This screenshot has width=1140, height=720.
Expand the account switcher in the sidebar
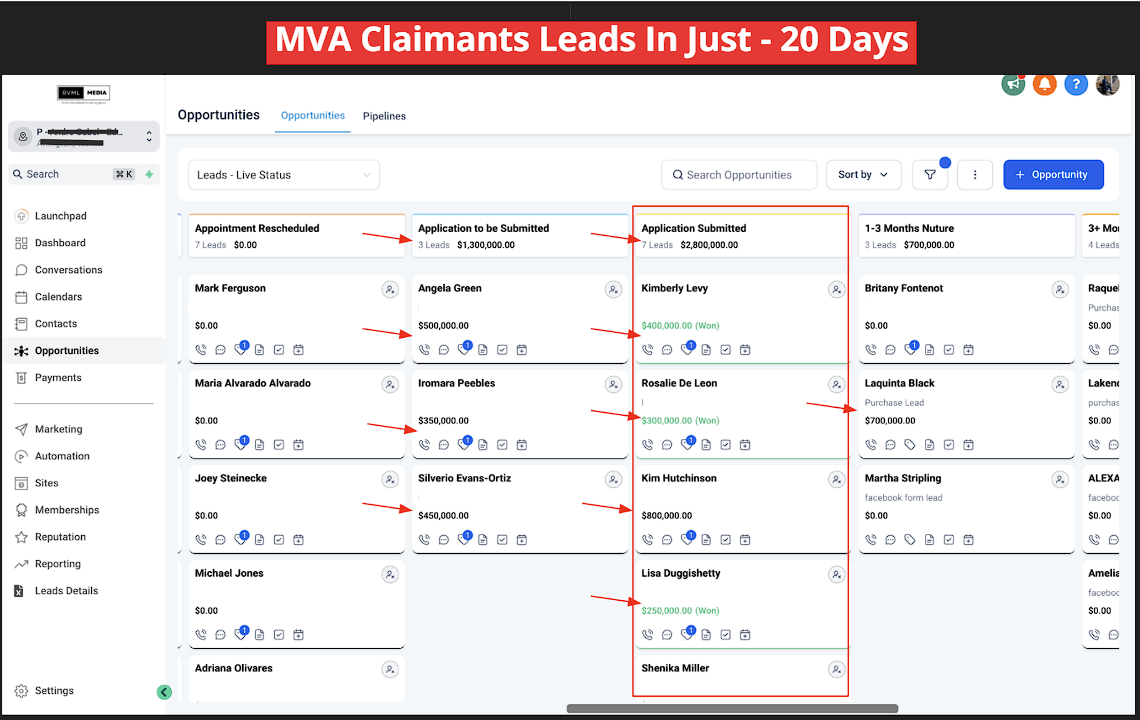[x=149, y=136]
